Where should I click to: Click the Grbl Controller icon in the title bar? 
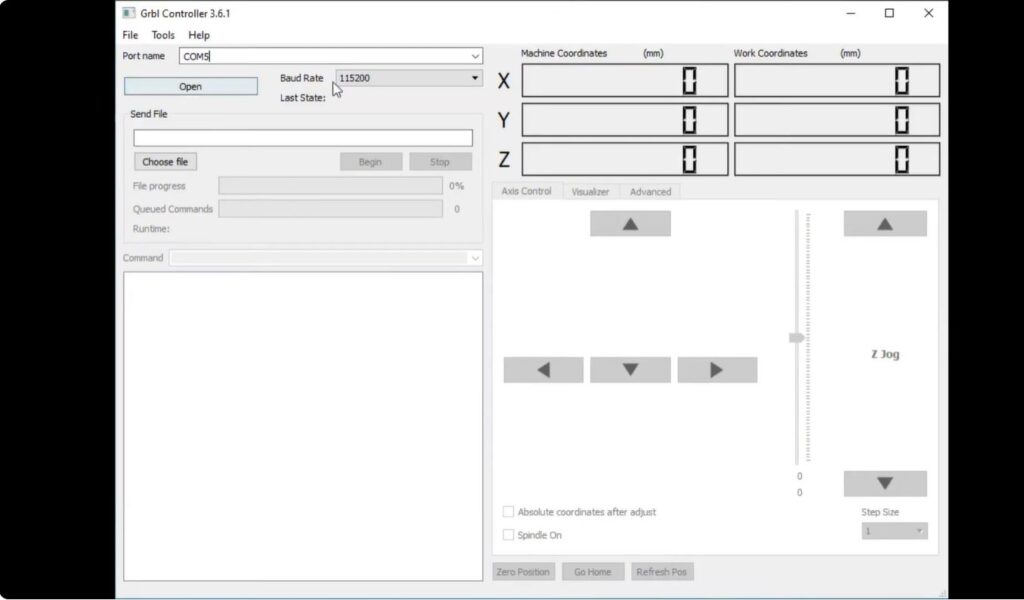coord(128,13)
